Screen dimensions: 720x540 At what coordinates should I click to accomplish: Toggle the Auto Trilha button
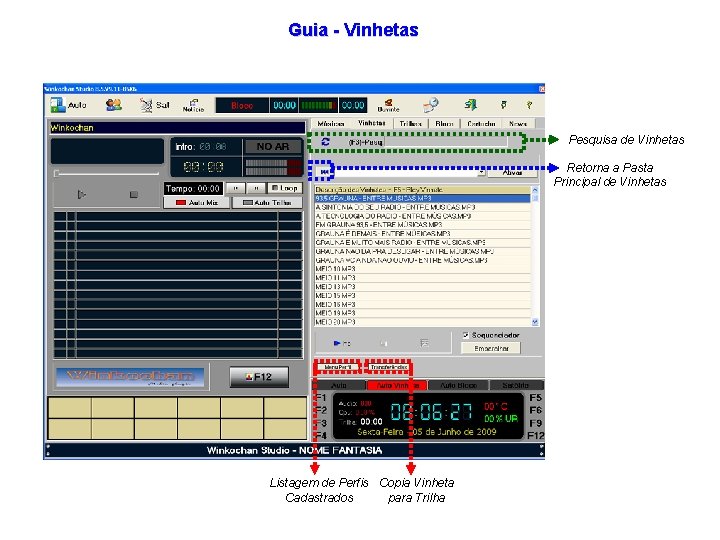[267, 202]
